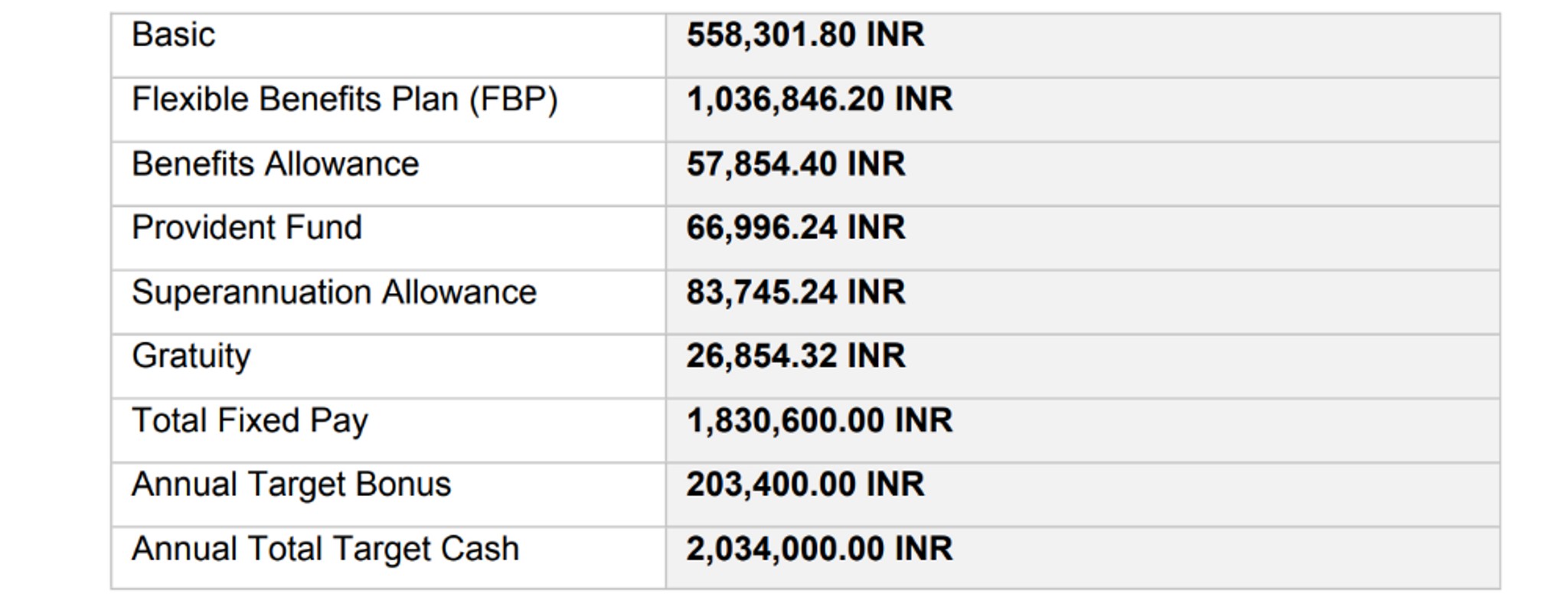Click the Benefits Allowance label
The height and width of the screenshot is (610, 1568).
276,164
